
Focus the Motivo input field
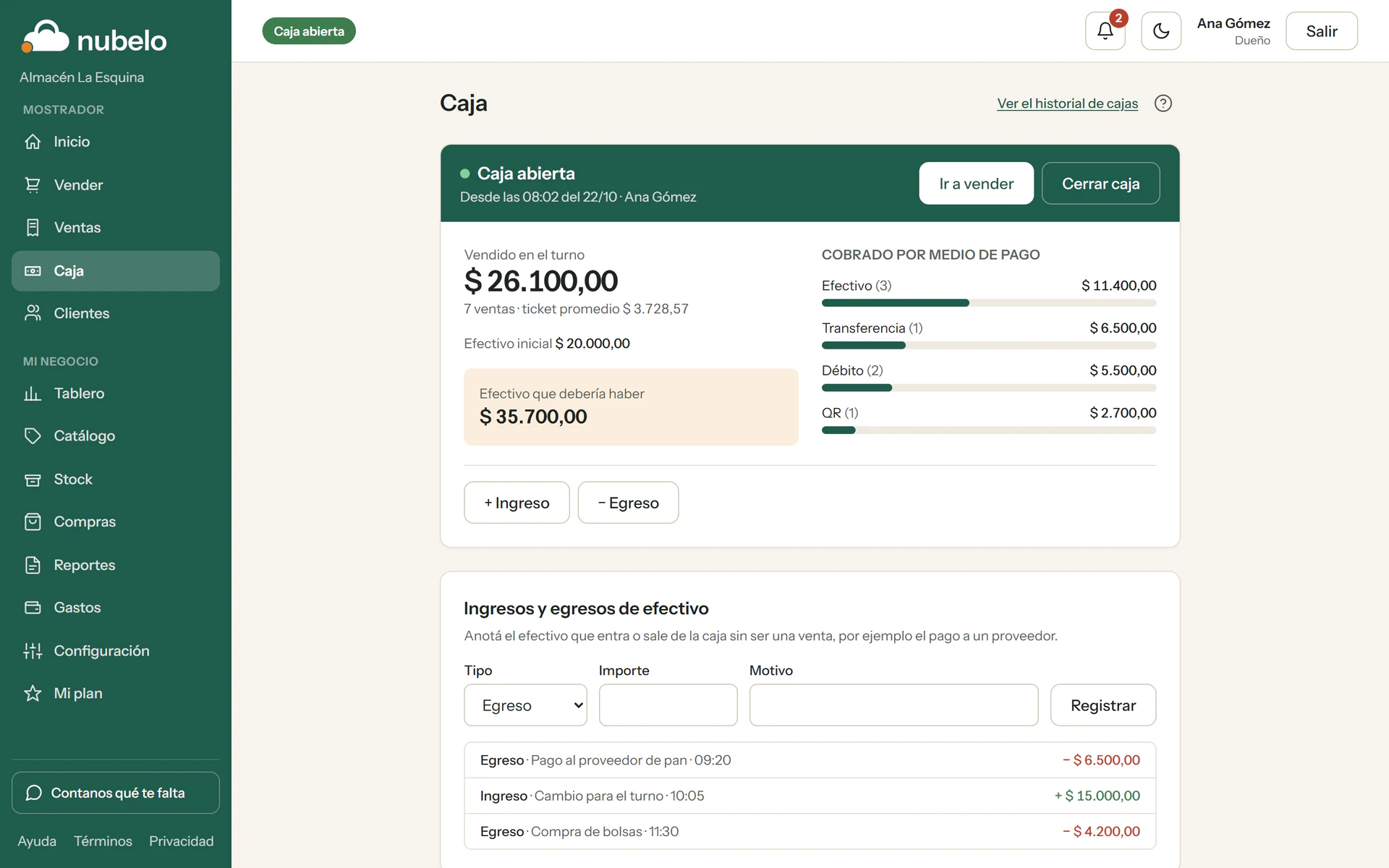point(893,705)
